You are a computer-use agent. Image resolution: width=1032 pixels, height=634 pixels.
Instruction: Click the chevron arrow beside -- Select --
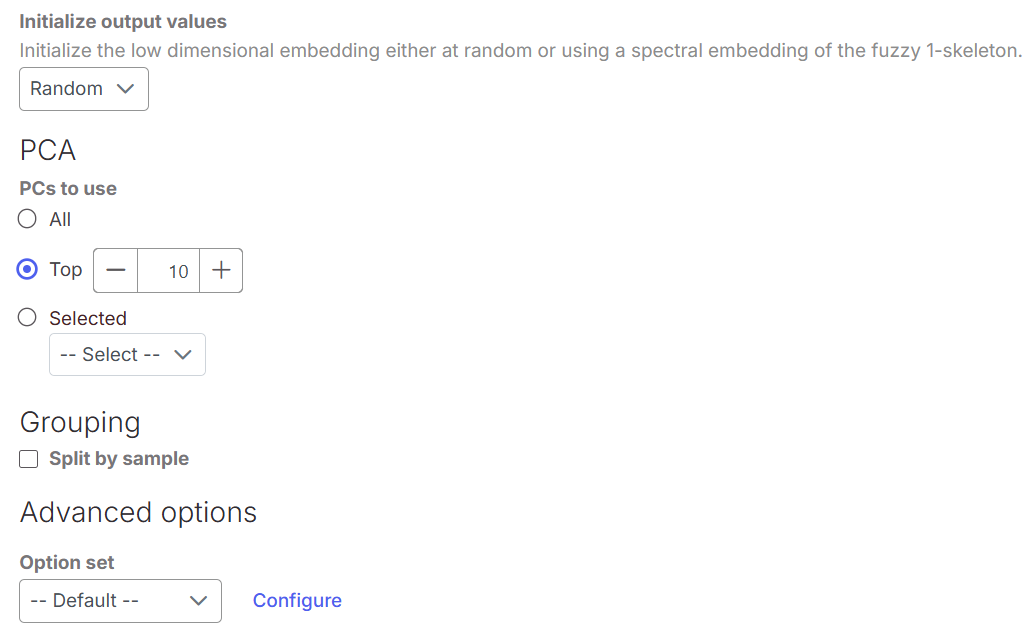click(182, 355)
